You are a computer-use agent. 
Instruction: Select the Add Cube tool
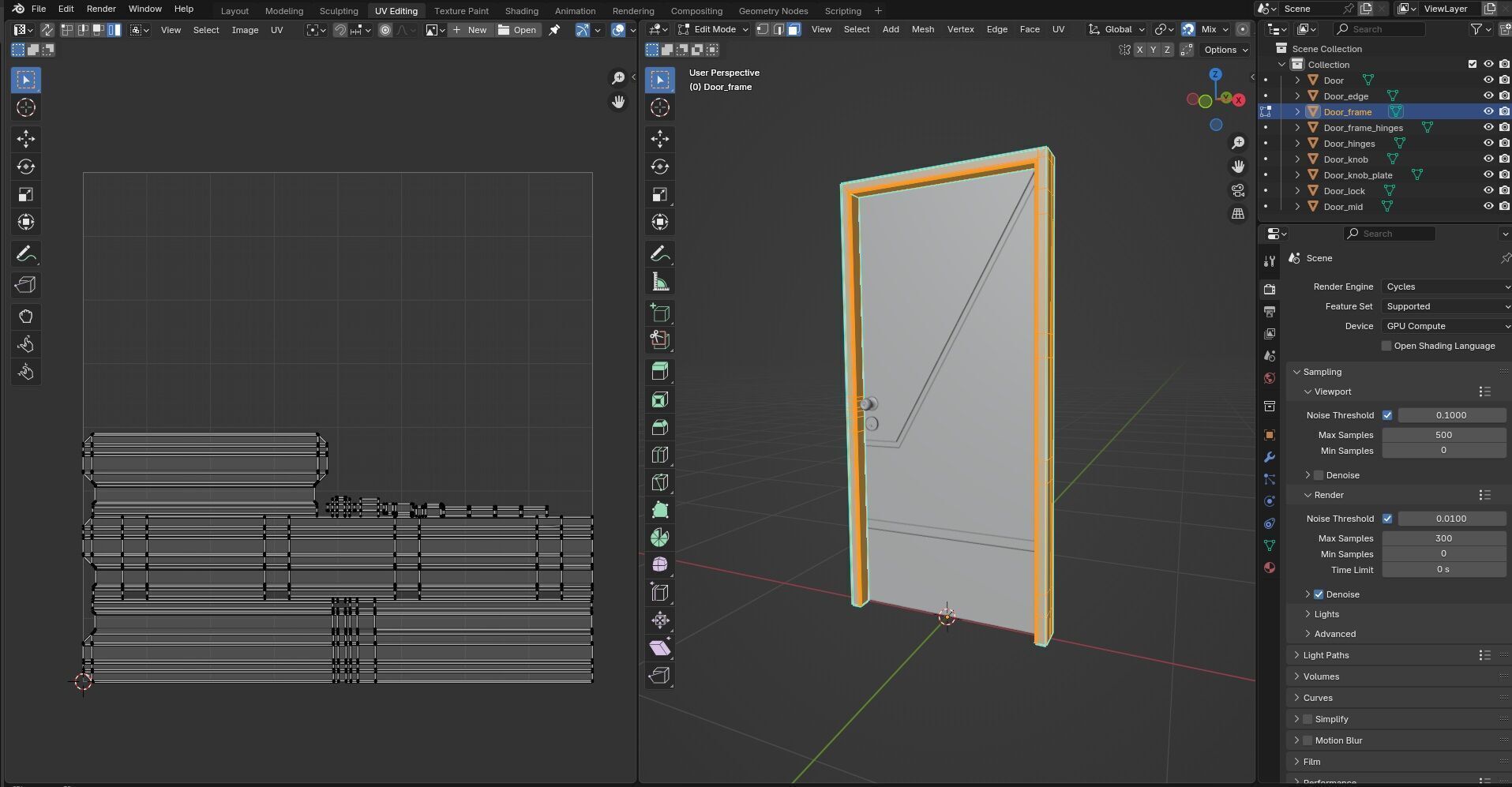660,313
